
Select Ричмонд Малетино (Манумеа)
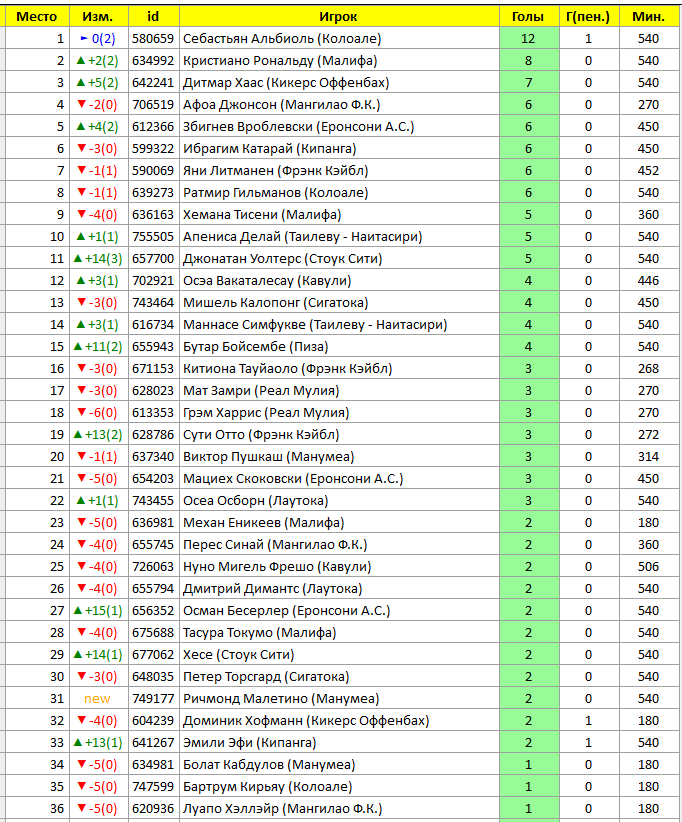(281, 699)
